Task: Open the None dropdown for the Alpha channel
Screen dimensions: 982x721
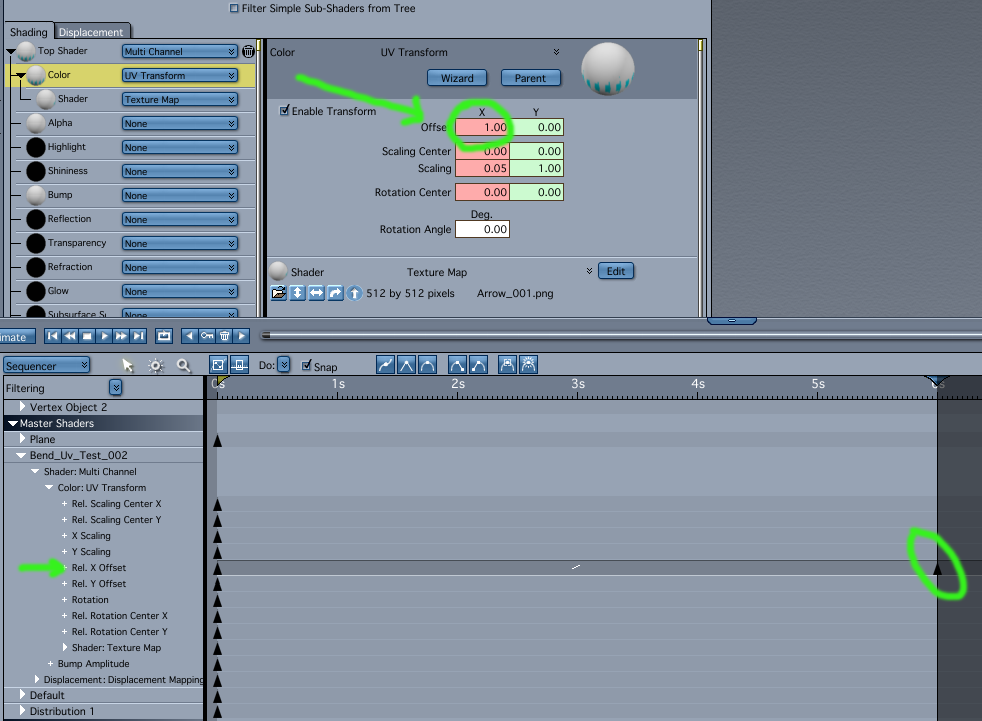Action: click(179, 123)
